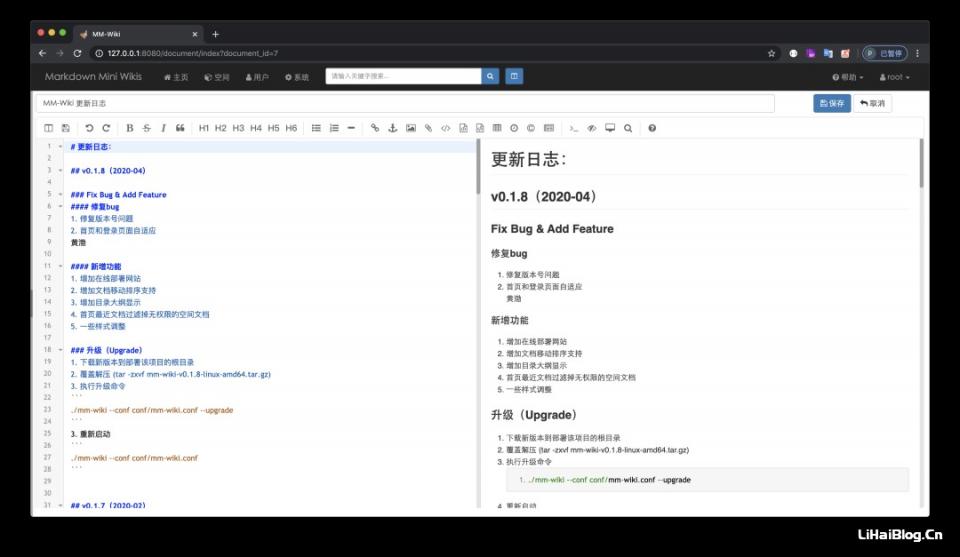Screen dimensions: 960x557
Task: Open editor help question-mark icon
Action: [x=652, y=128]
